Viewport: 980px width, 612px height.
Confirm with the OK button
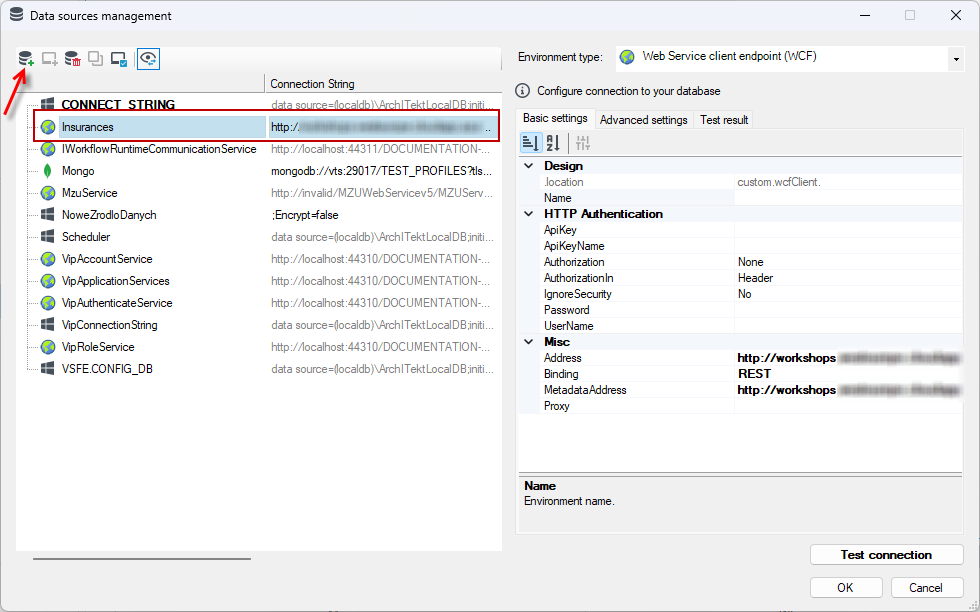846,587
